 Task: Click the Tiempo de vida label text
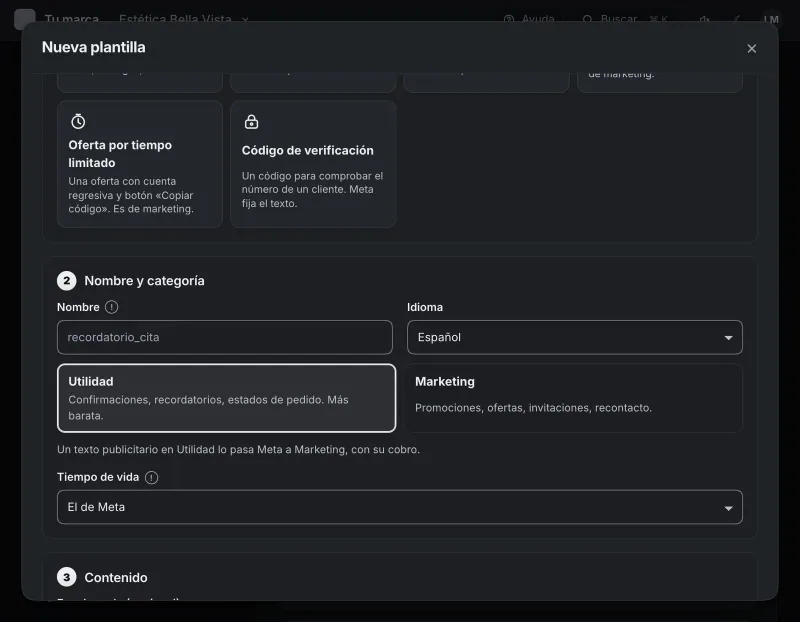[98, 477]
